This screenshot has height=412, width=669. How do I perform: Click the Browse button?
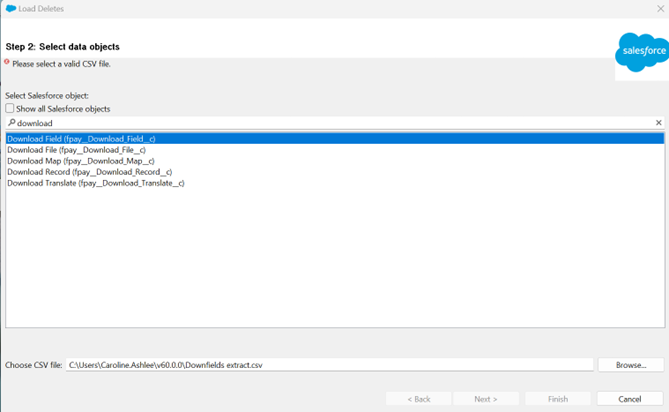pos(630,365)
